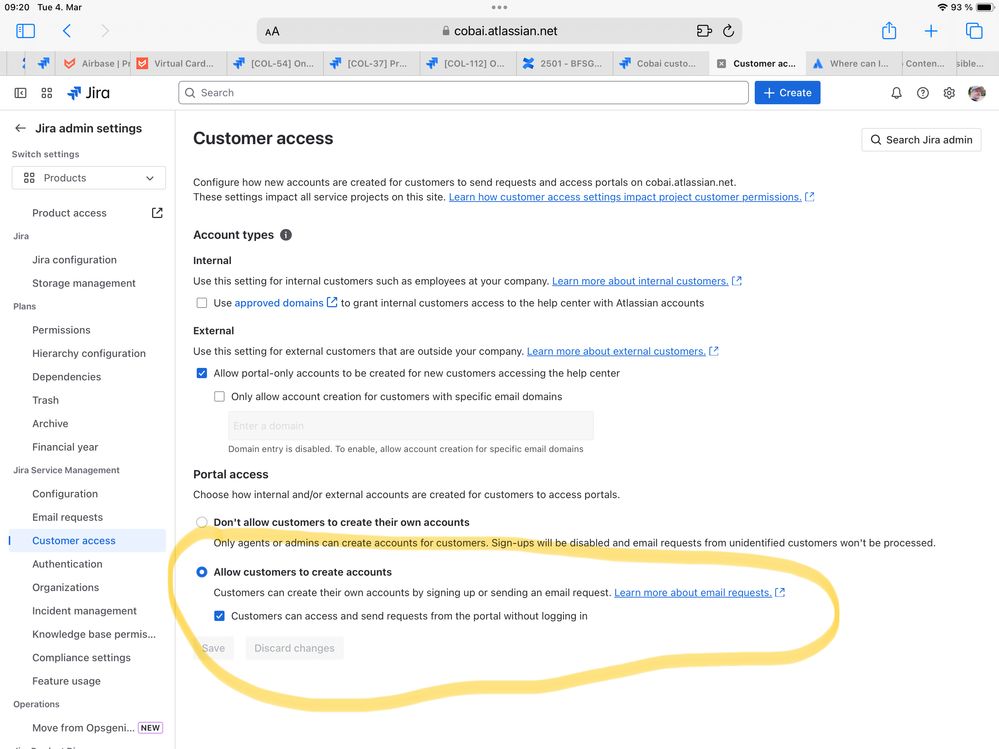Switch to the 2501 - BFSG tab
Screen dimensions: 999x749
(x=563, y=64)
